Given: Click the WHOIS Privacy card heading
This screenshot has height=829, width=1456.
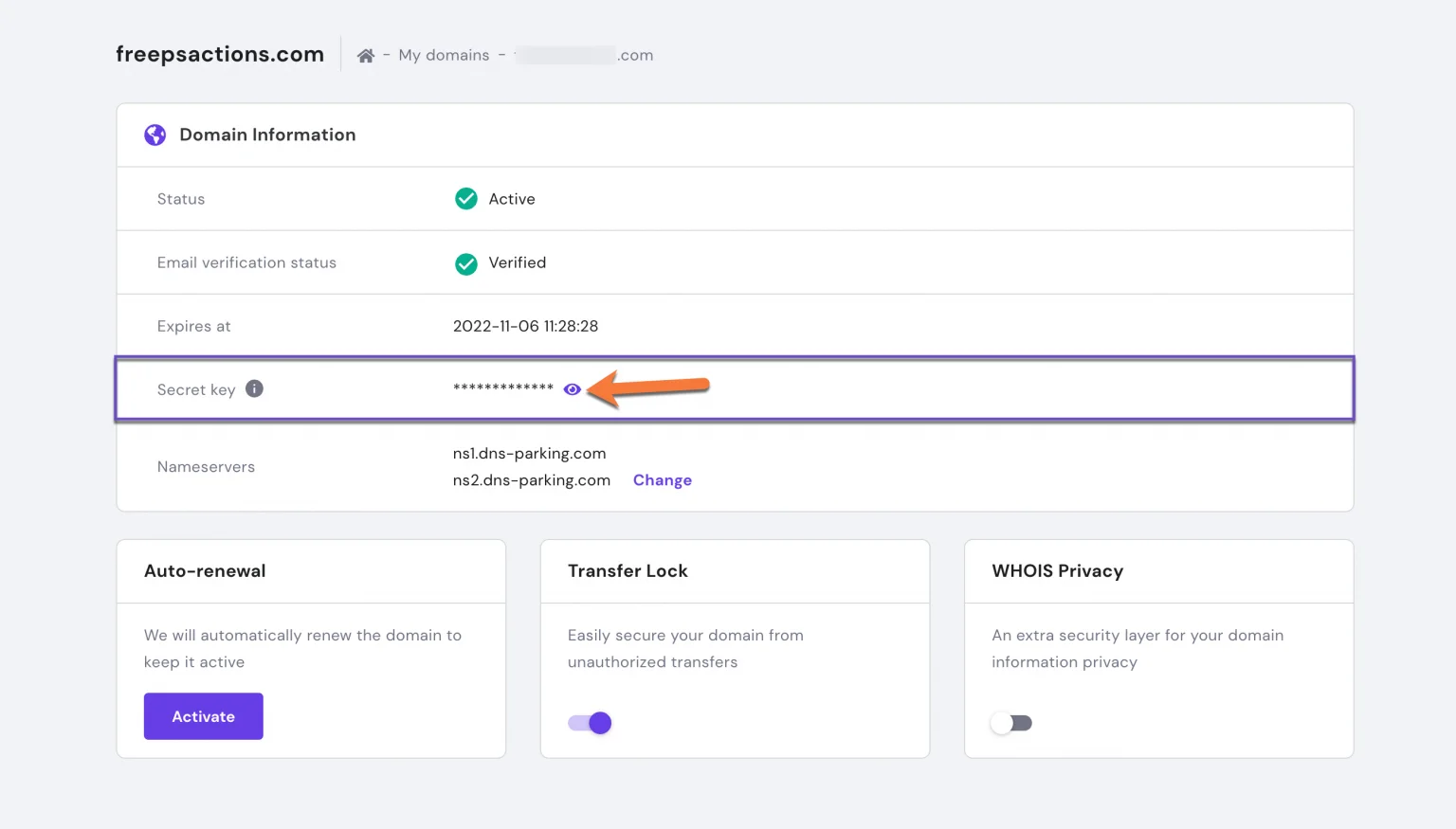Looking at the screenshot, I should [x=1057, y=571].
